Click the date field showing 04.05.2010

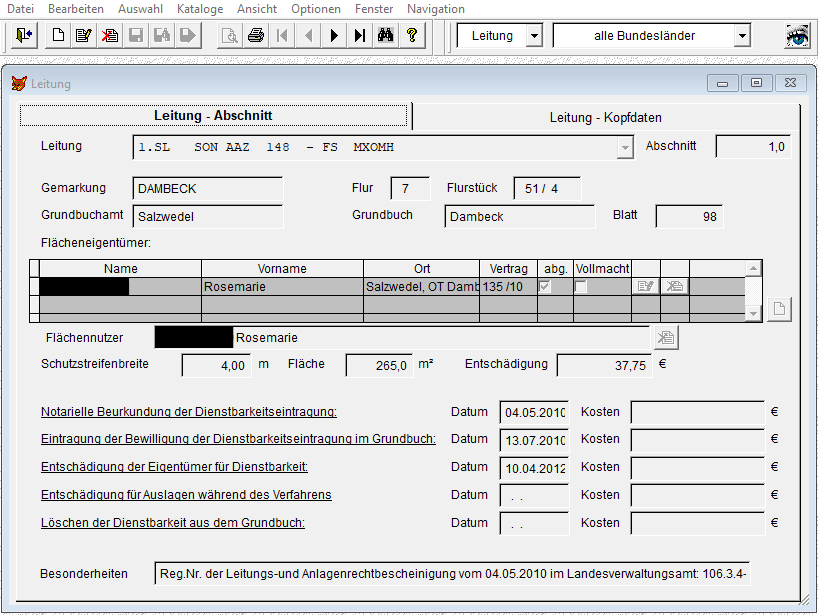click(534, 412)
